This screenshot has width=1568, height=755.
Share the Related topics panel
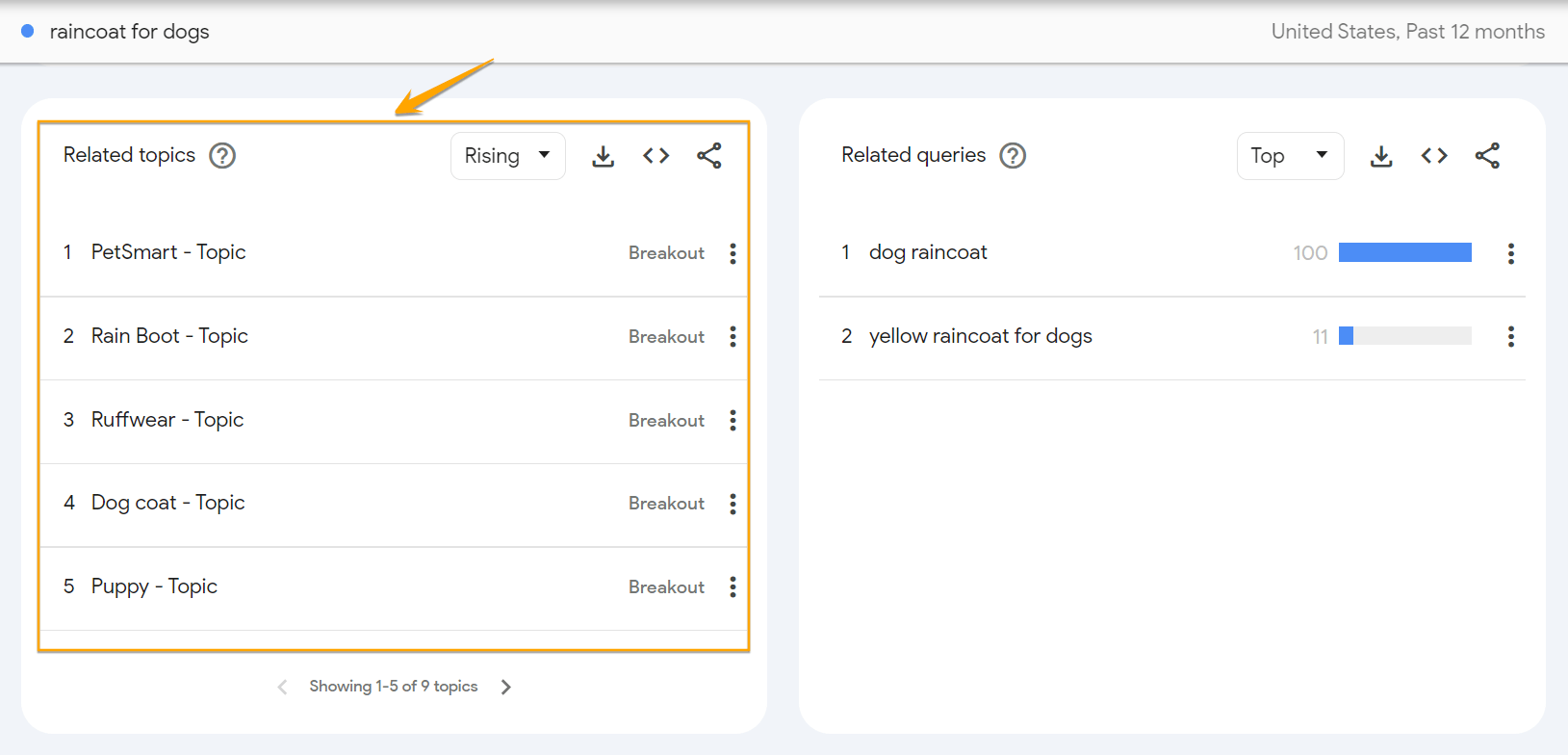(x=709, y=156)
